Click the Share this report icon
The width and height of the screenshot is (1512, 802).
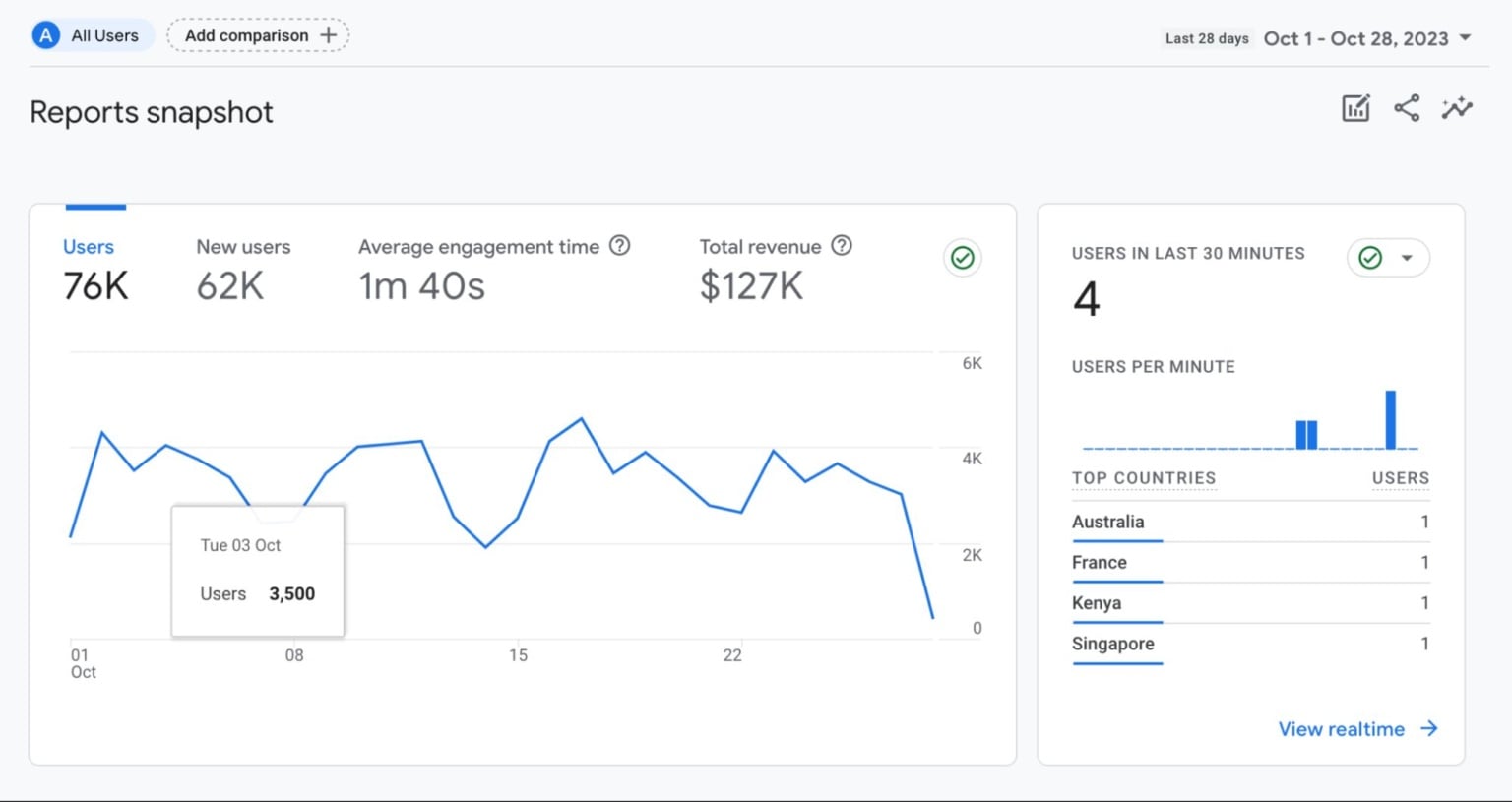[x=1407, y=108]
